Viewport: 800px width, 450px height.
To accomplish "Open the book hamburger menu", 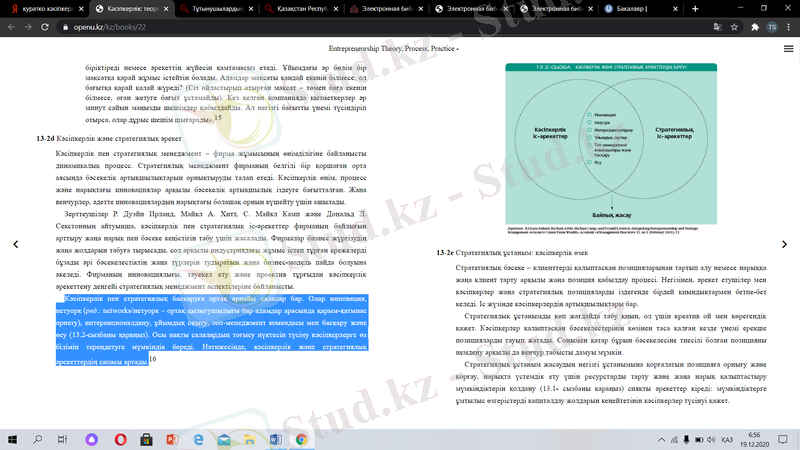I will tap(788, 48).
